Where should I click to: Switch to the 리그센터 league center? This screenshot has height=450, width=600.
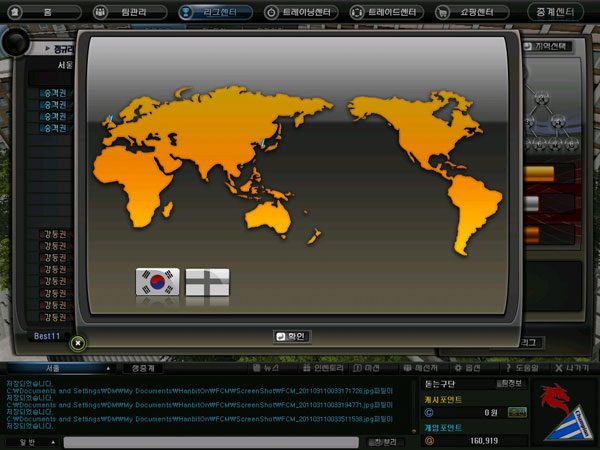click(x=215, y=12)
